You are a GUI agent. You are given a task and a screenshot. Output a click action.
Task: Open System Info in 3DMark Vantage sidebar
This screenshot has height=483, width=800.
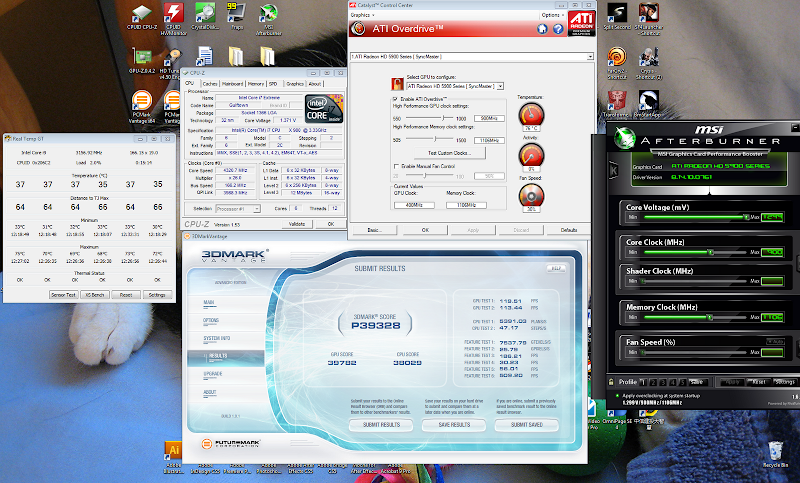216,338
